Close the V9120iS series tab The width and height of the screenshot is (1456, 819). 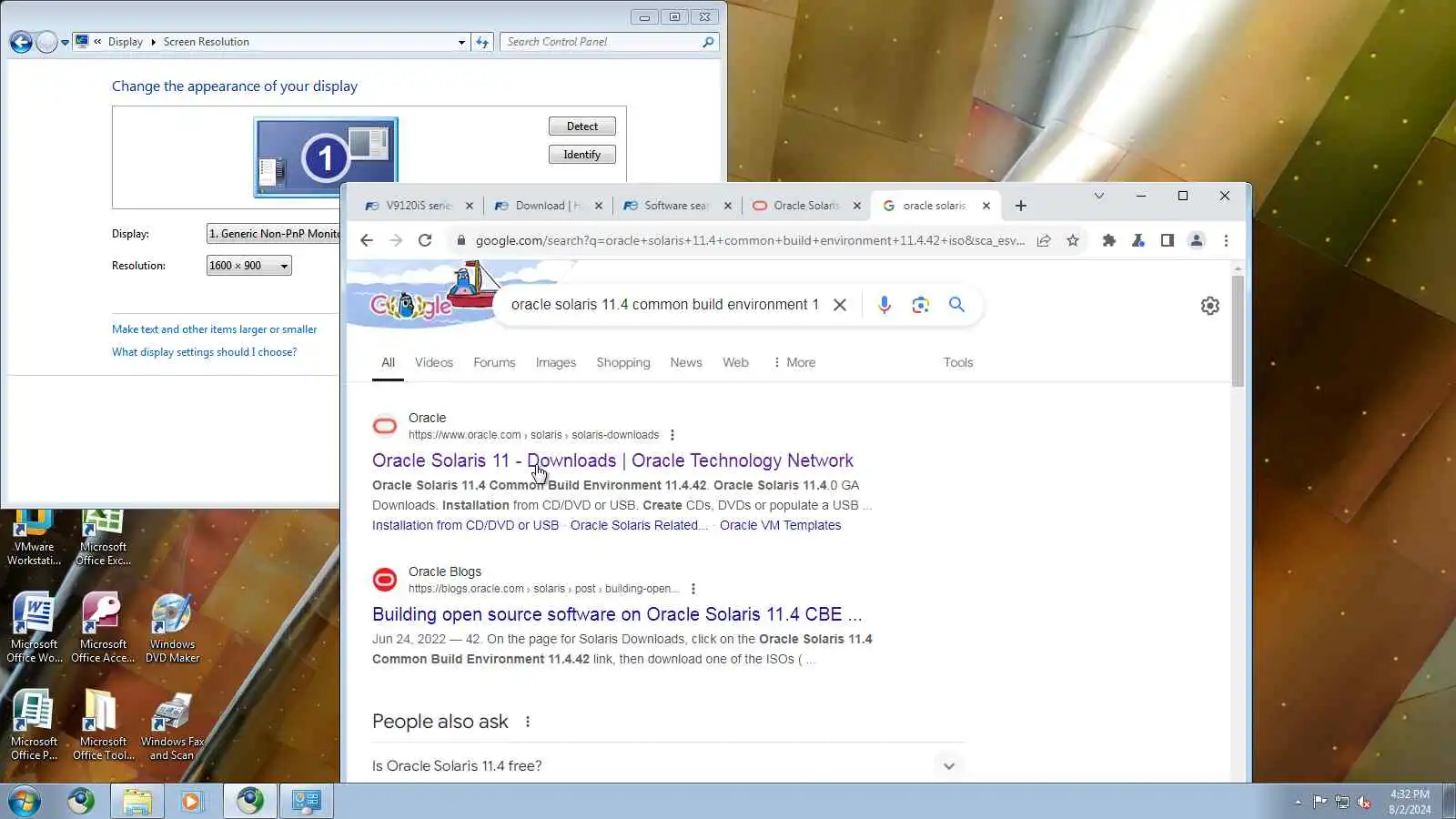click(x=470, y=206)
